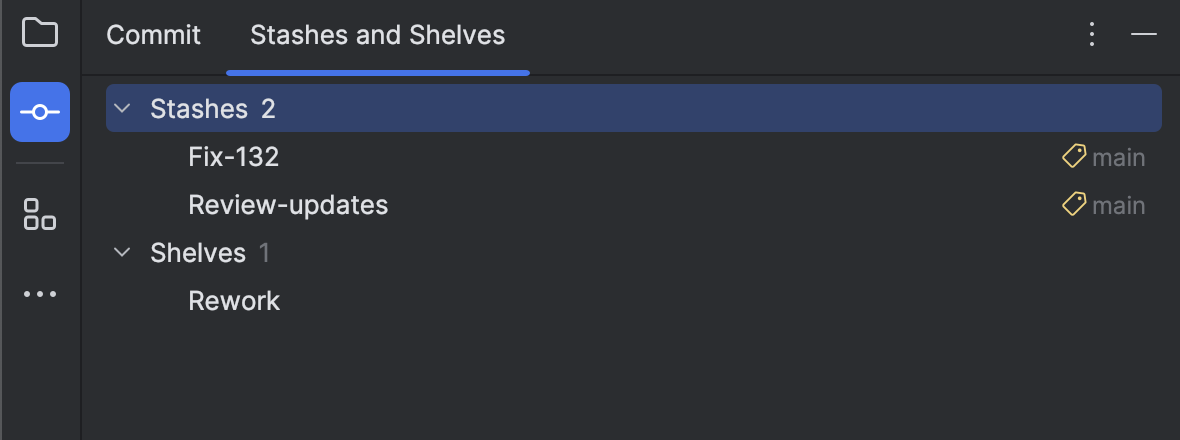Collapse the Shelves group
This screenshot has width=1180, height=440.
[123, 253]
